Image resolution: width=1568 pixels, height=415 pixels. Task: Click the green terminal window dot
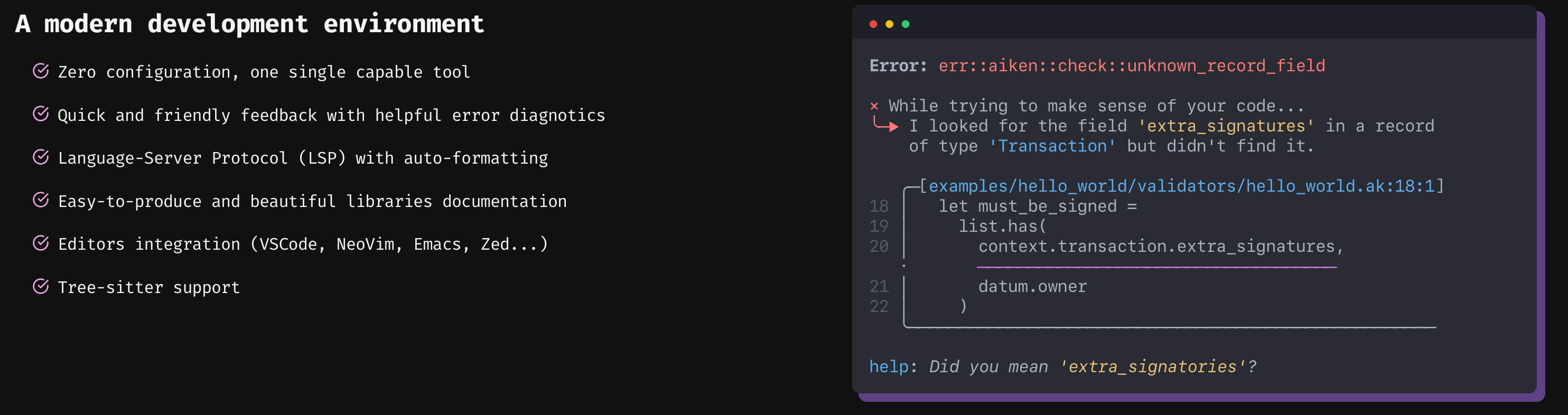coord(906,24)
